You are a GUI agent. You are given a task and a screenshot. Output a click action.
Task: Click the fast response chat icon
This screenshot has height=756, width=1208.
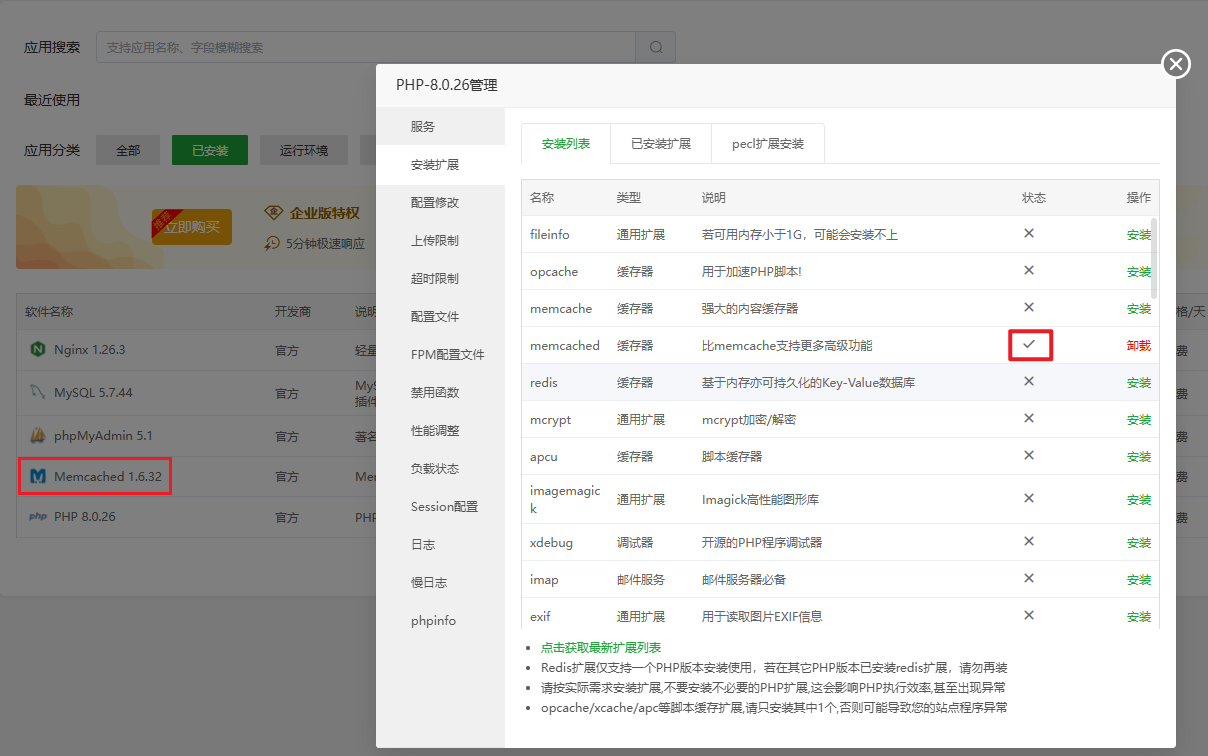point(272,243)
